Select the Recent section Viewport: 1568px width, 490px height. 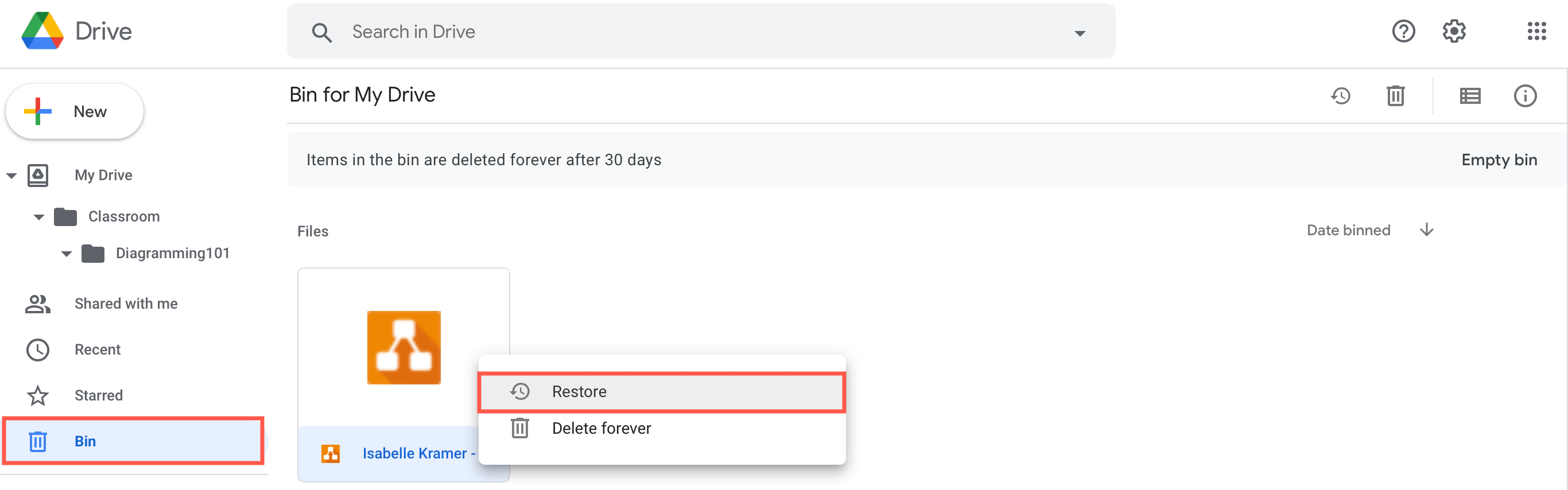pyautogui.click(x=98, y=349)
